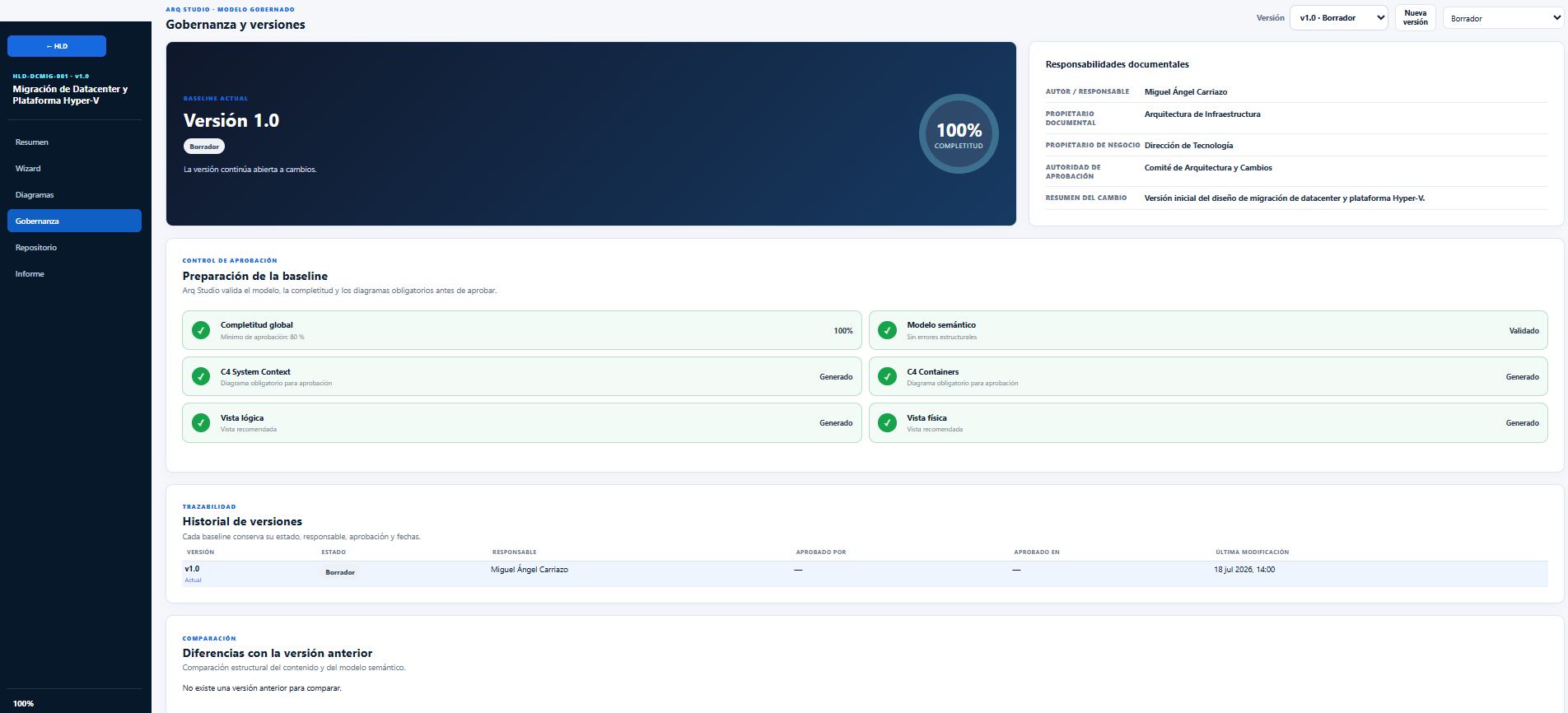Screen dimensions: 1568x713
Task: Select the v1.0 row in Historial de versiones
Action: [x=865, y=574]
